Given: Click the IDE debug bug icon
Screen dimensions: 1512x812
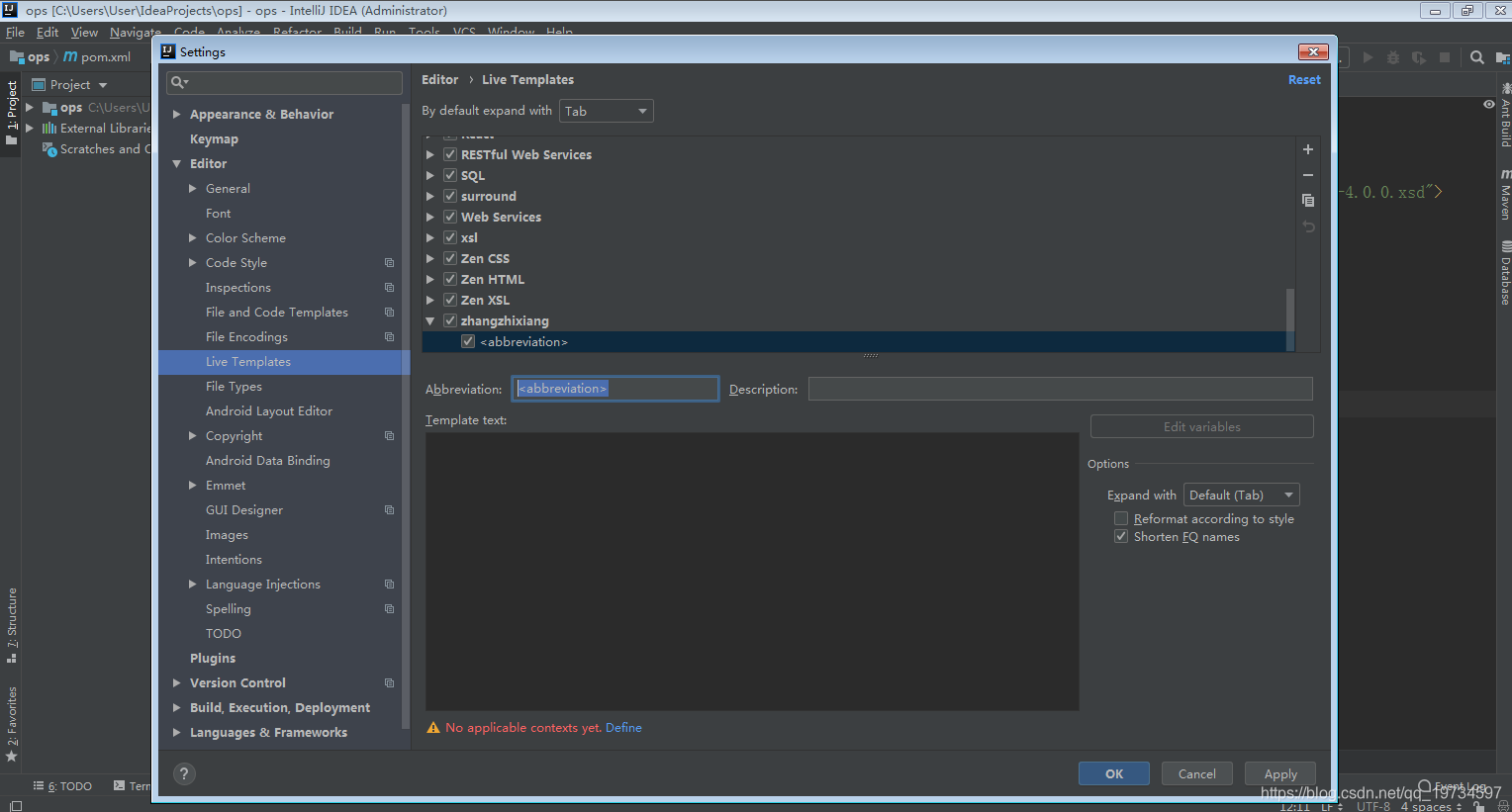Looking at the screenshot, I should [x=1393, y=57].
